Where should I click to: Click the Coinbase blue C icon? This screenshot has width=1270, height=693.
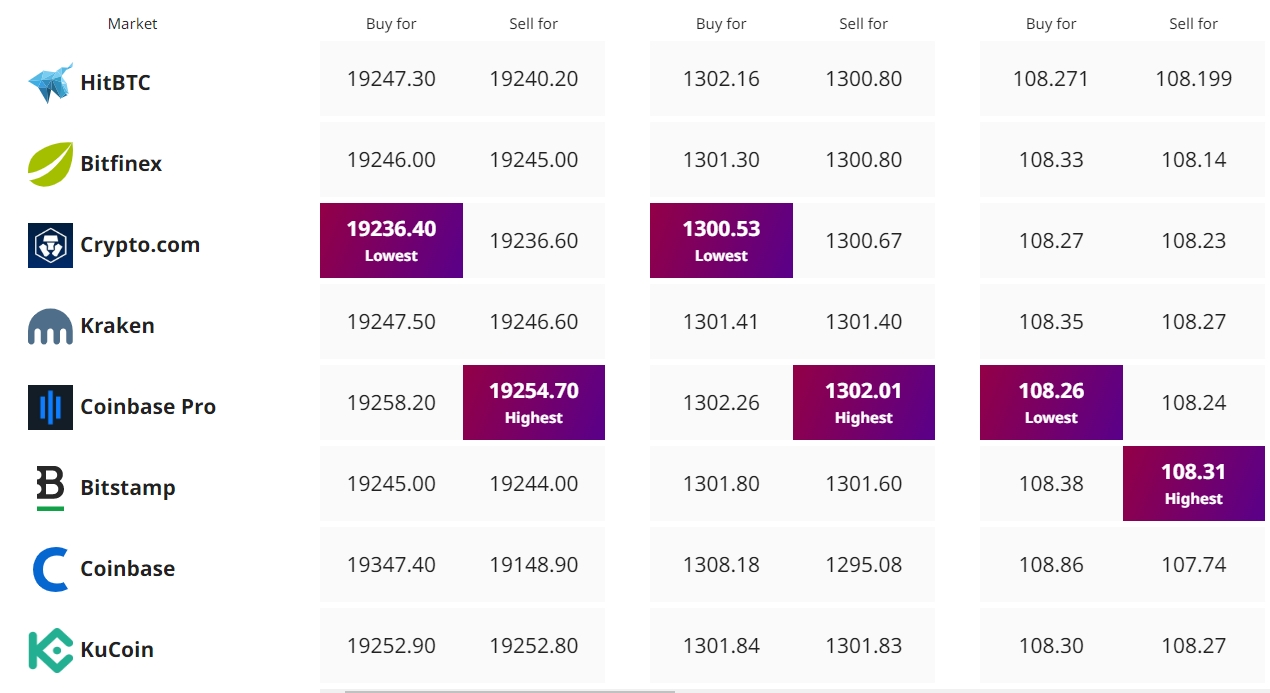pos(51,569)
